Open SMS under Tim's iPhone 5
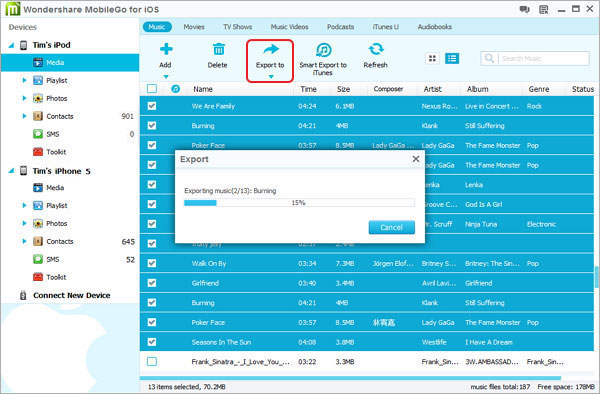This screenshot has width=600, height=394. coord(53,259)
